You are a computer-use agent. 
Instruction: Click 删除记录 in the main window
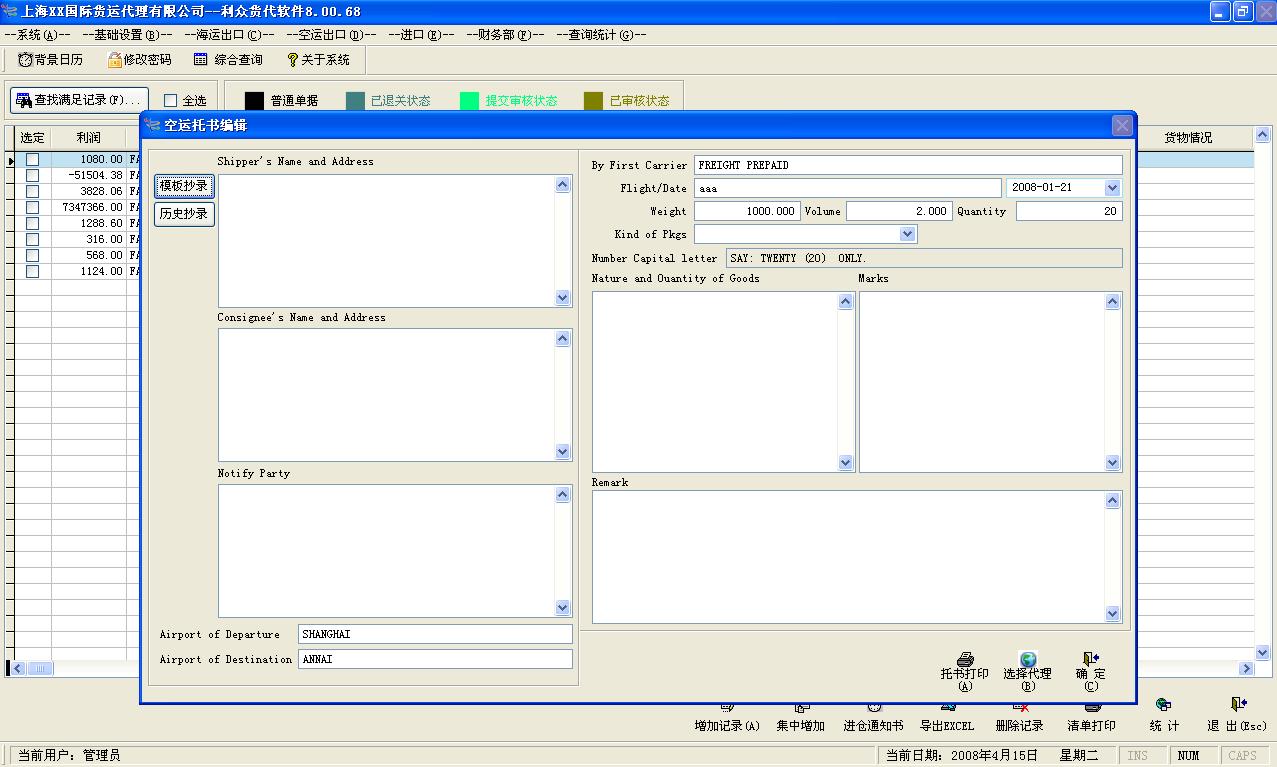[x=1019, y=725]
